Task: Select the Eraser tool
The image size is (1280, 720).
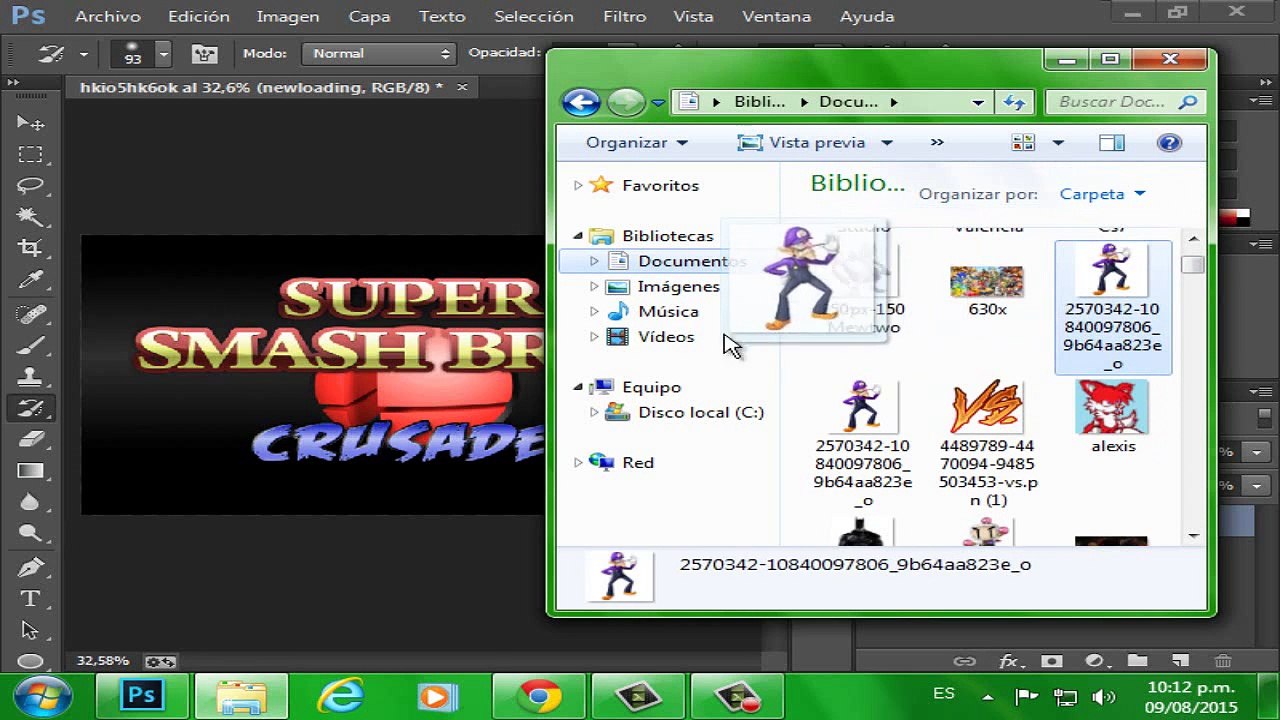Action: click(x=30, y=439)
